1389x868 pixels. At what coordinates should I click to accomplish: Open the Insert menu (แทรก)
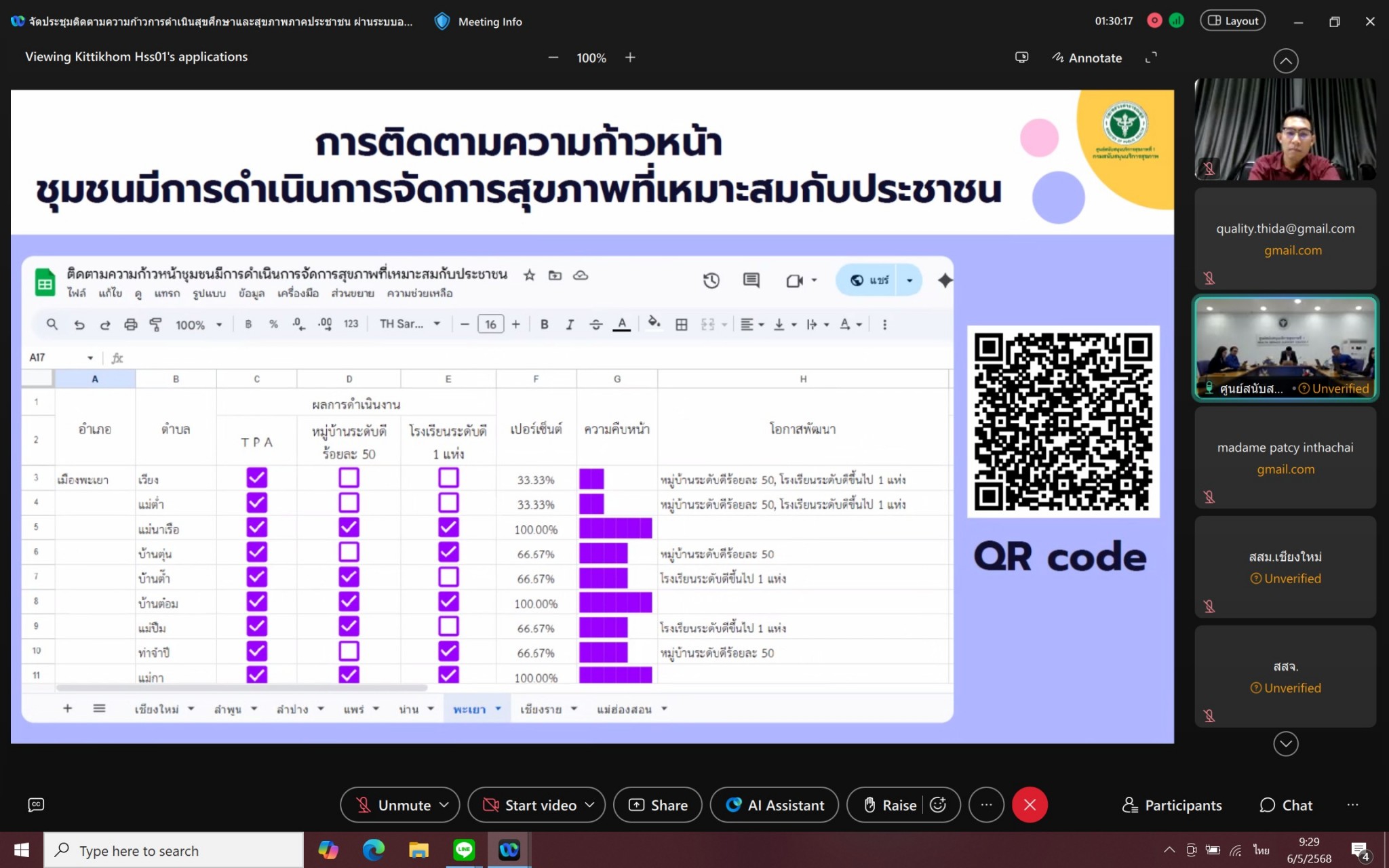pos(167,293)
